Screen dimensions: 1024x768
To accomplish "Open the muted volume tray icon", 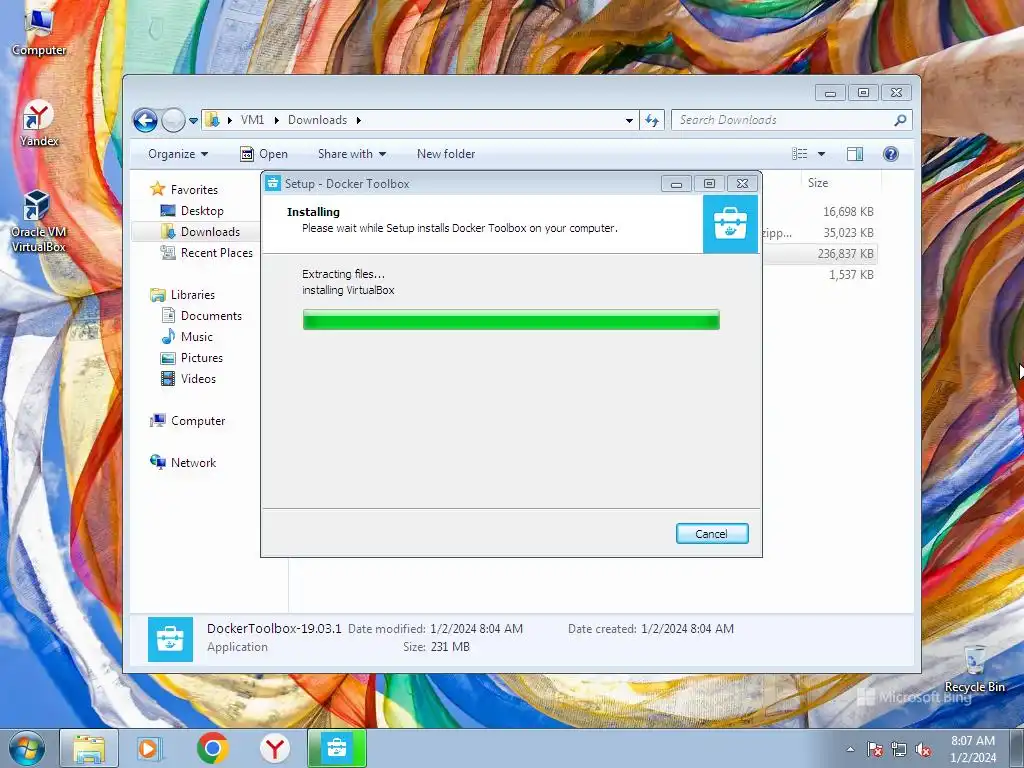I will [x=923, y=749].
